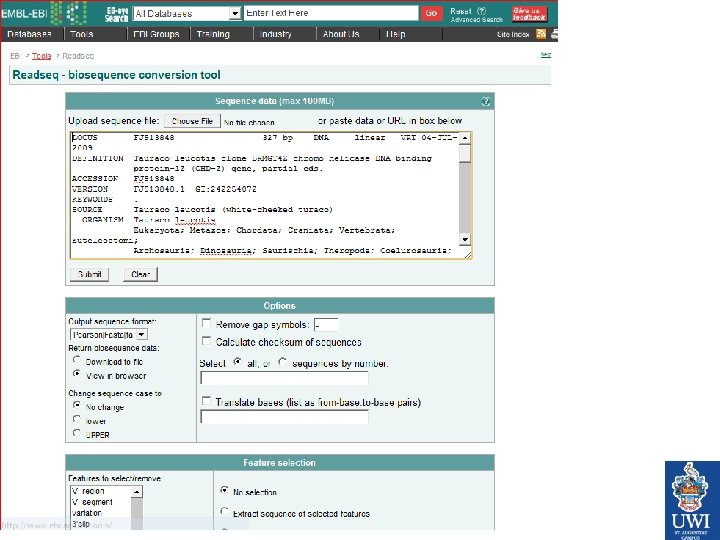Click the sequences by number input field
This screenshot has width=720, height=540.
tap(284, 378)
